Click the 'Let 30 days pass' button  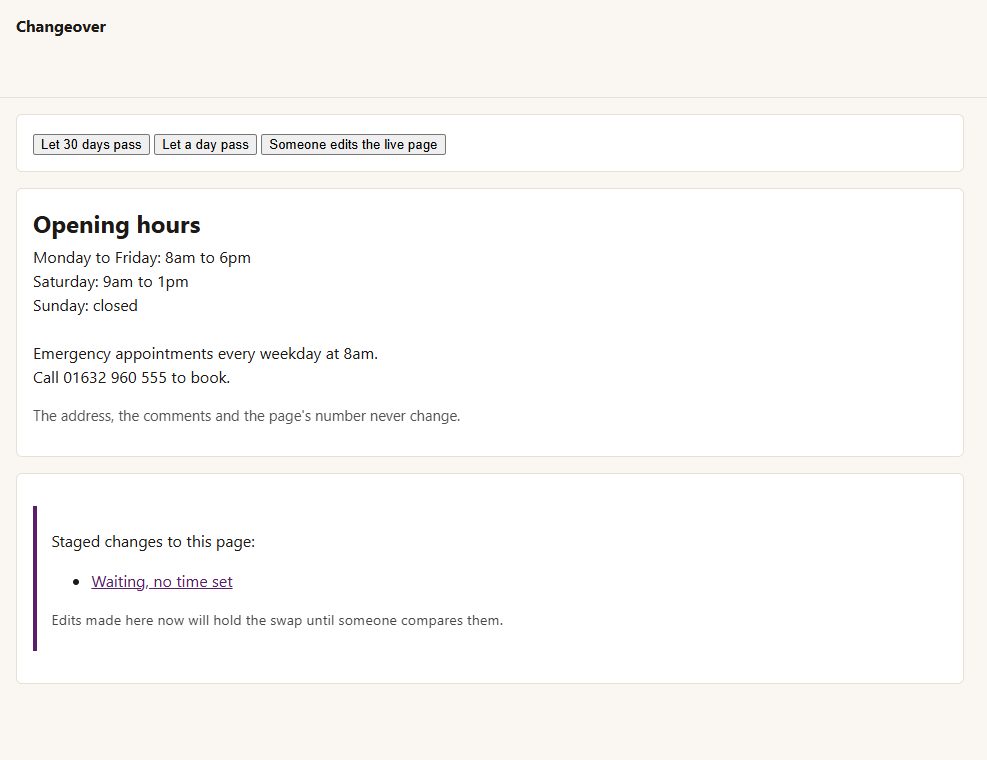(x=91, y=144)
